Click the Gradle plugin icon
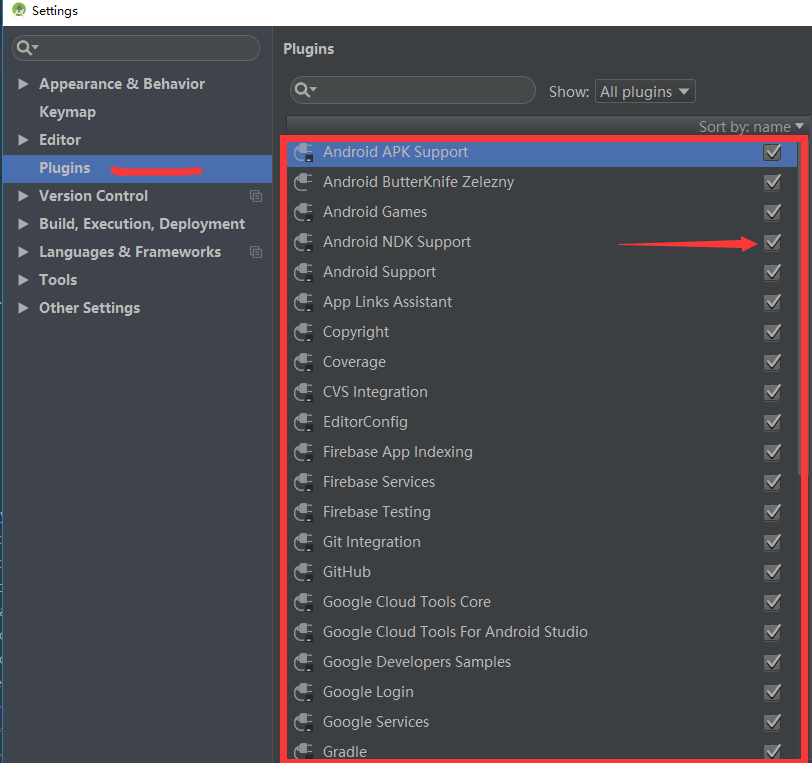 point(304,751)
